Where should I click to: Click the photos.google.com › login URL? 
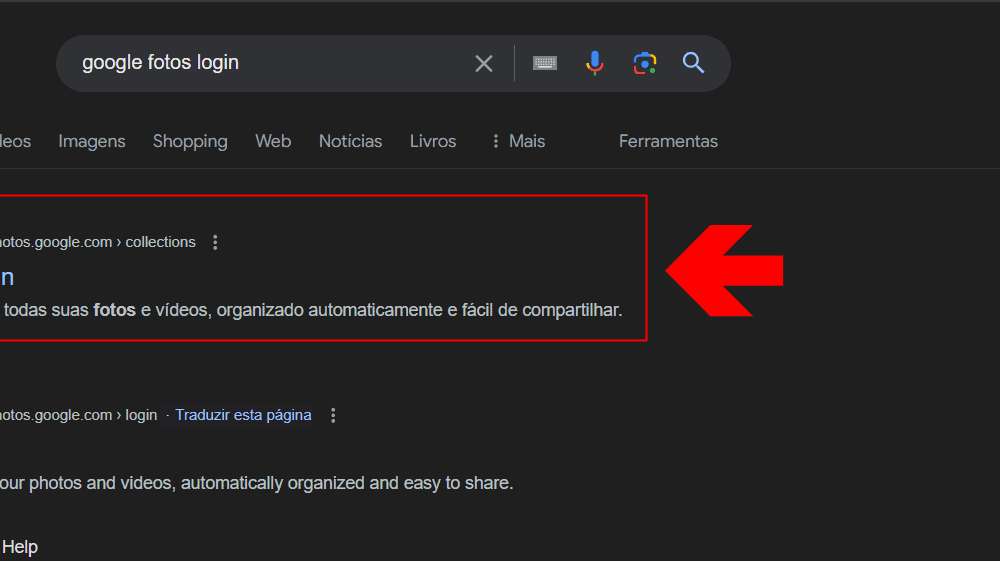point(78,415)
